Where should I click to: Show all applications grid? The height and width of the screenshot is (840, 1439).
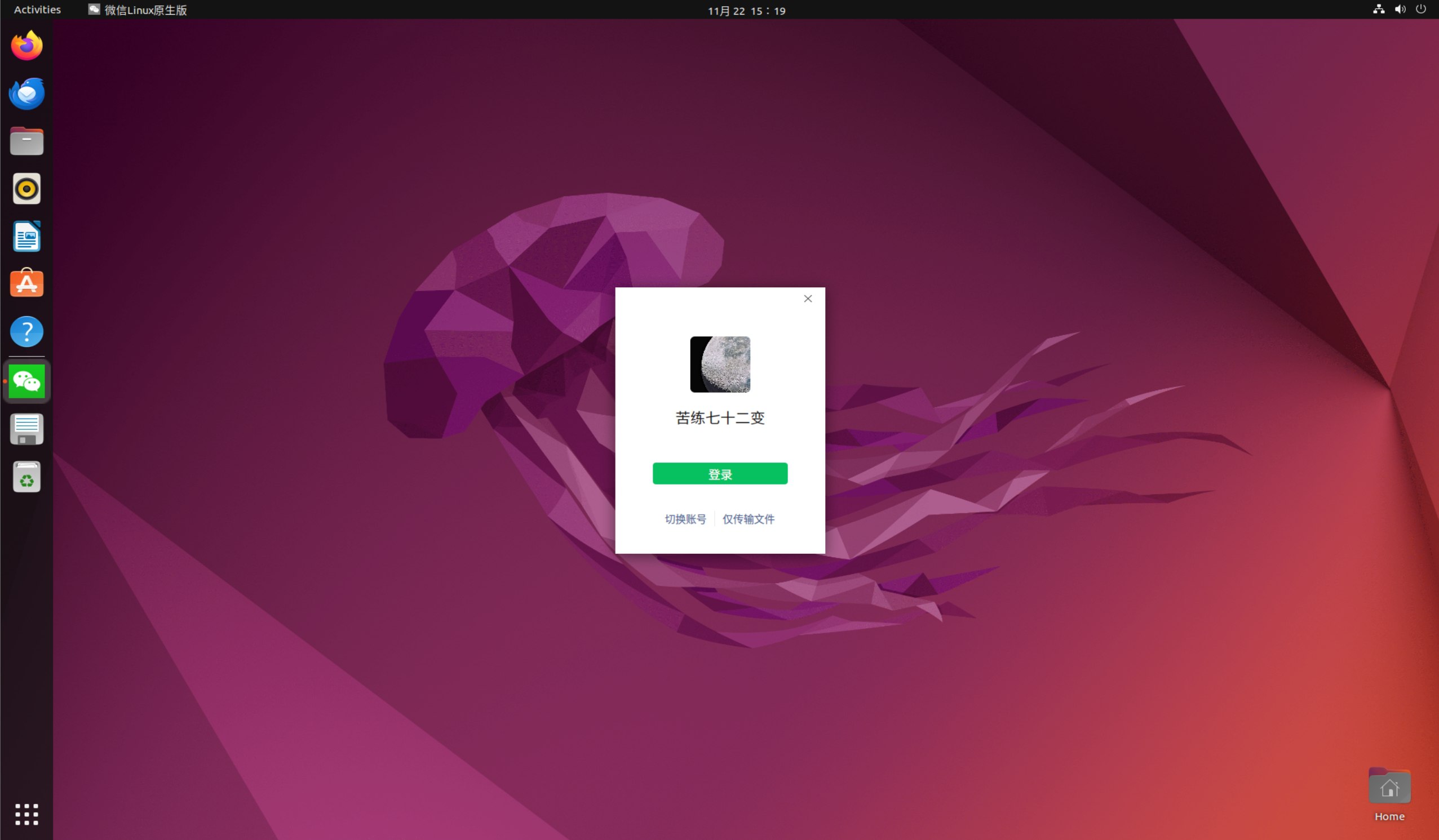(x=26, y=814)
